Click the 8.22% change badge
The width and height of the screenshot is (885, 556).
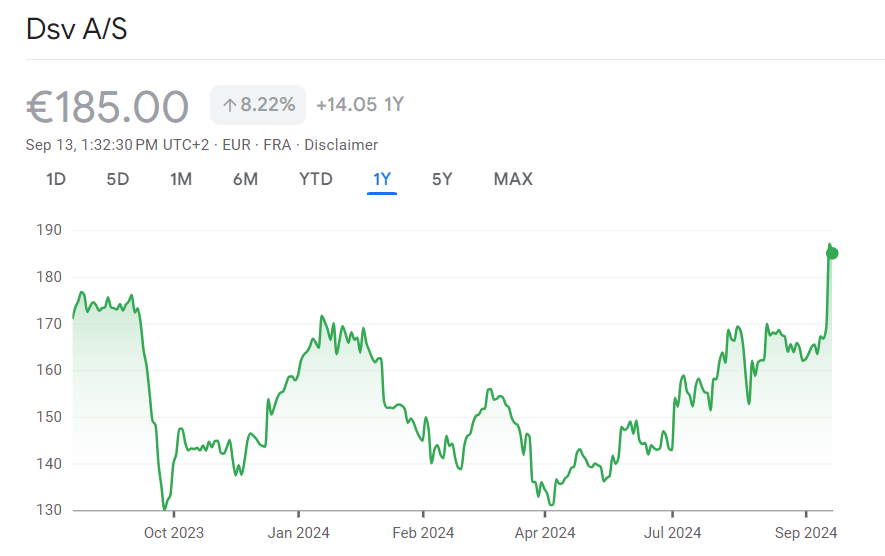pyautogui.click(x=258, y=105)
